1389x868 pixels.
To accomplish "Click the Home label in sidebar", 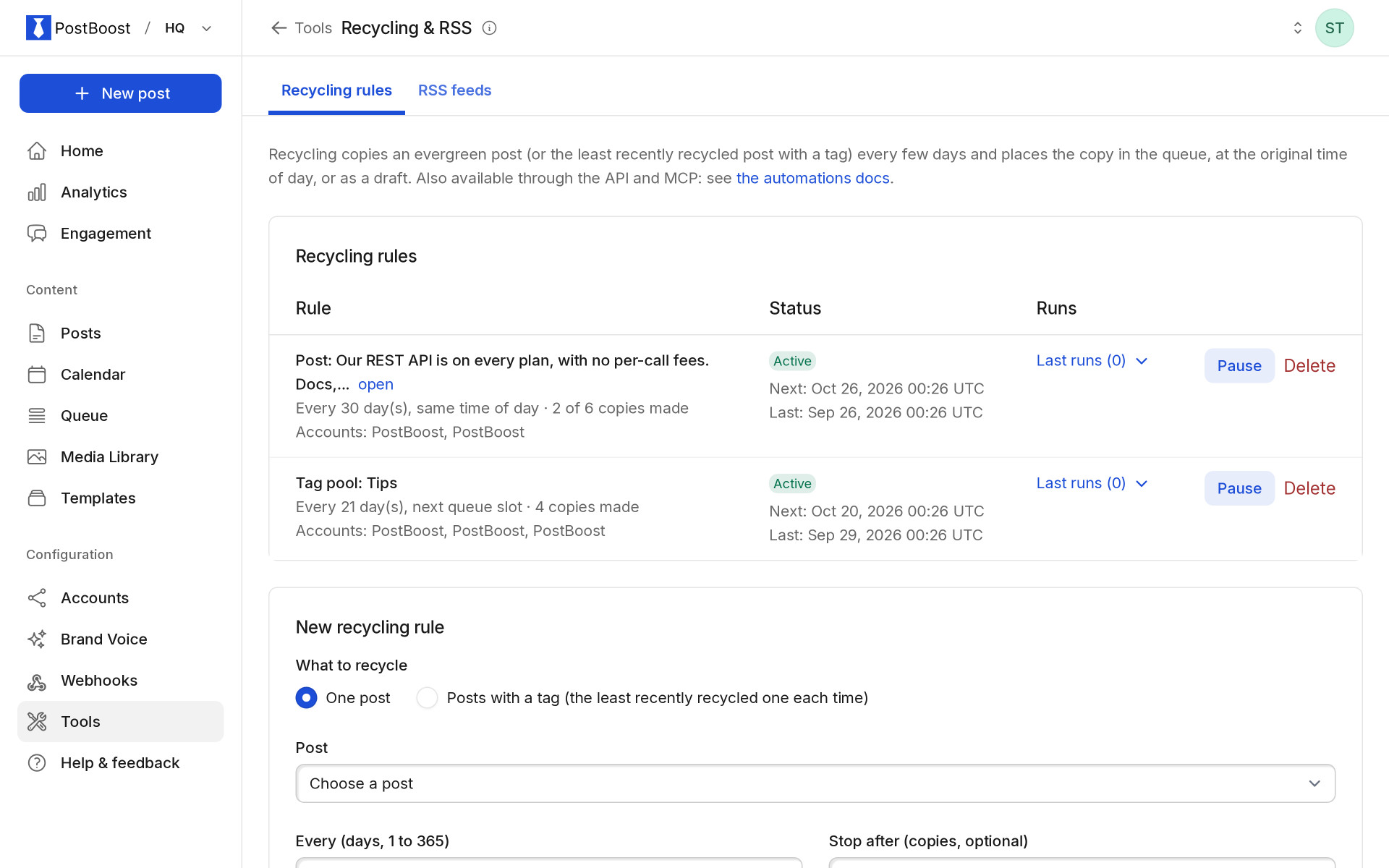I will coord(82,150).
